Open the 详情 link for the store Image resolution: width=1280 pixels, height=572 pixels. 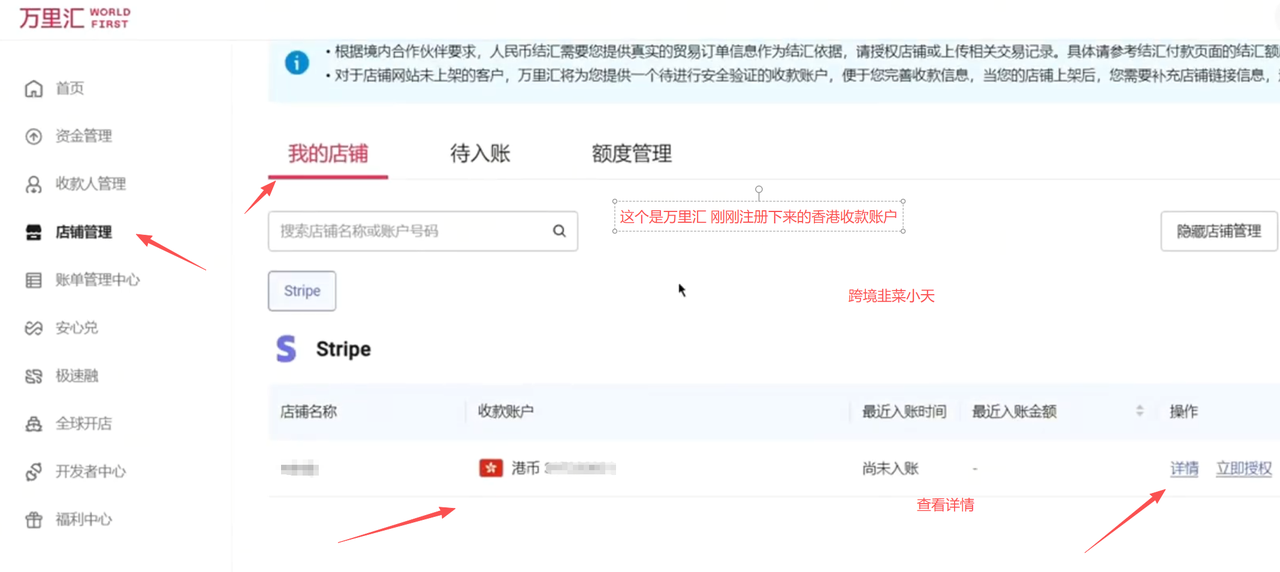(1184, 468)
